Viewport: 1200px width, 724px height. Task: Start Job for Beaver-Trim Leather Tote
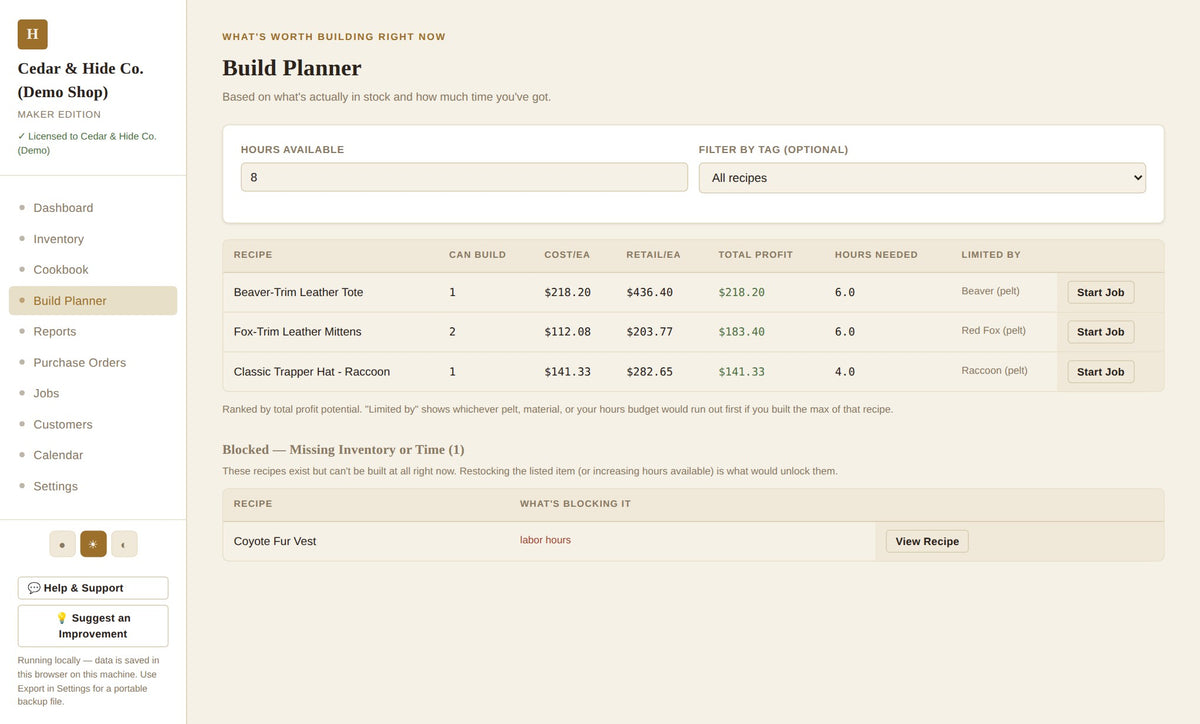point(1100,292)
